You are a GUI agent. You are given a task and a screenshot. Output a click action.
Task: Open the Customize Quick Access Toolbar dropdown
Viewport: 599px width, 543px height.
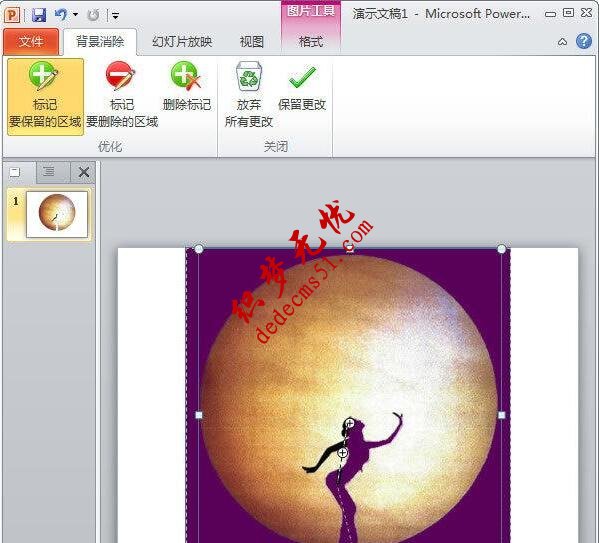115,16
